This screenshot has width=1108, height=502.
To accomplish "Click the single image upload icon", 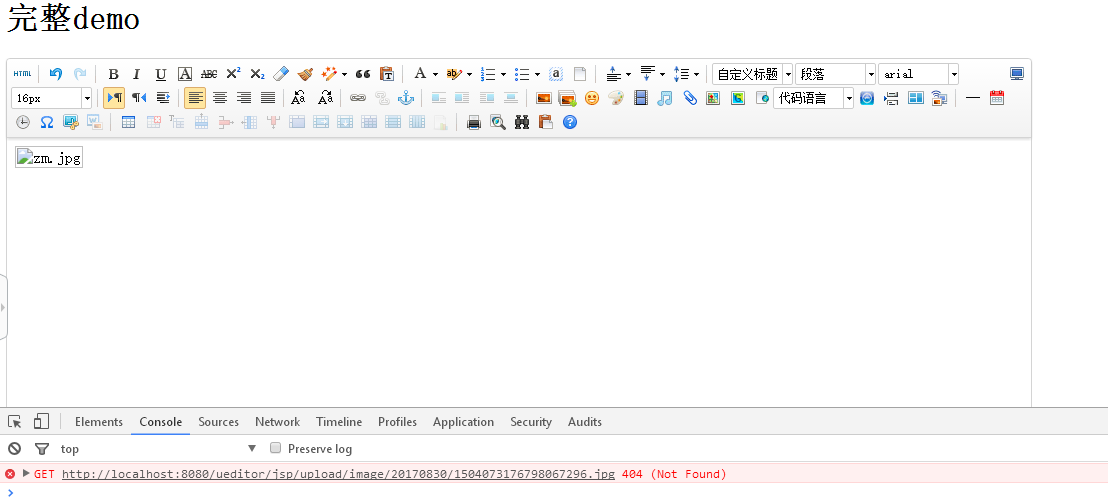I will pyautogui.click(x=543, y=98).
